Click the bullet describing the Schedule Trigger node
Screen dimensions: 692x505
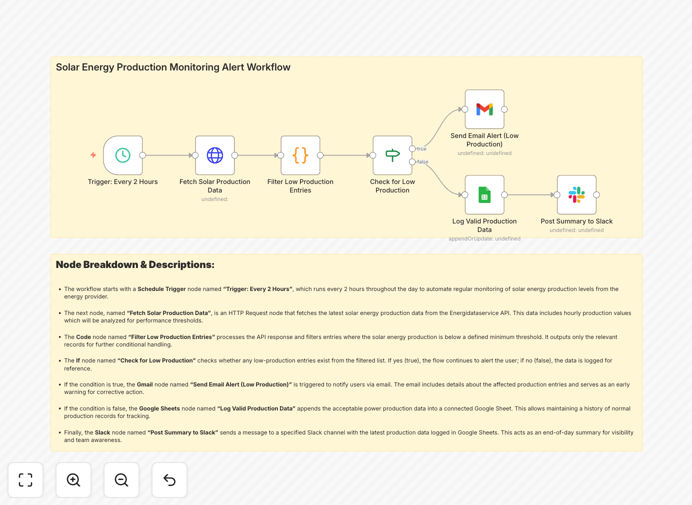coord(341,293)
